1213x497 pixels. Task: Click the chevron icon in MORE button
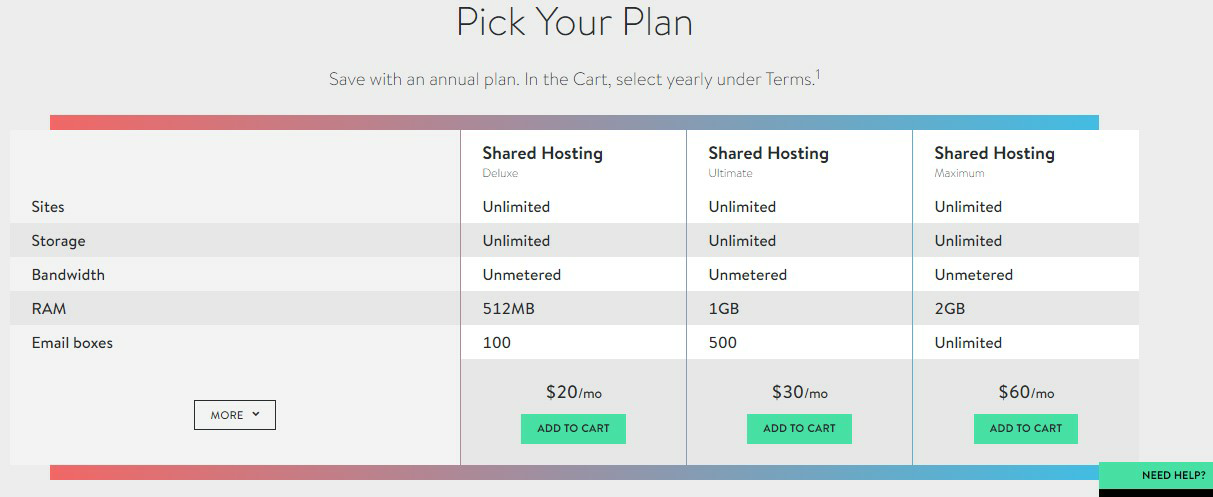coord(256,414)
